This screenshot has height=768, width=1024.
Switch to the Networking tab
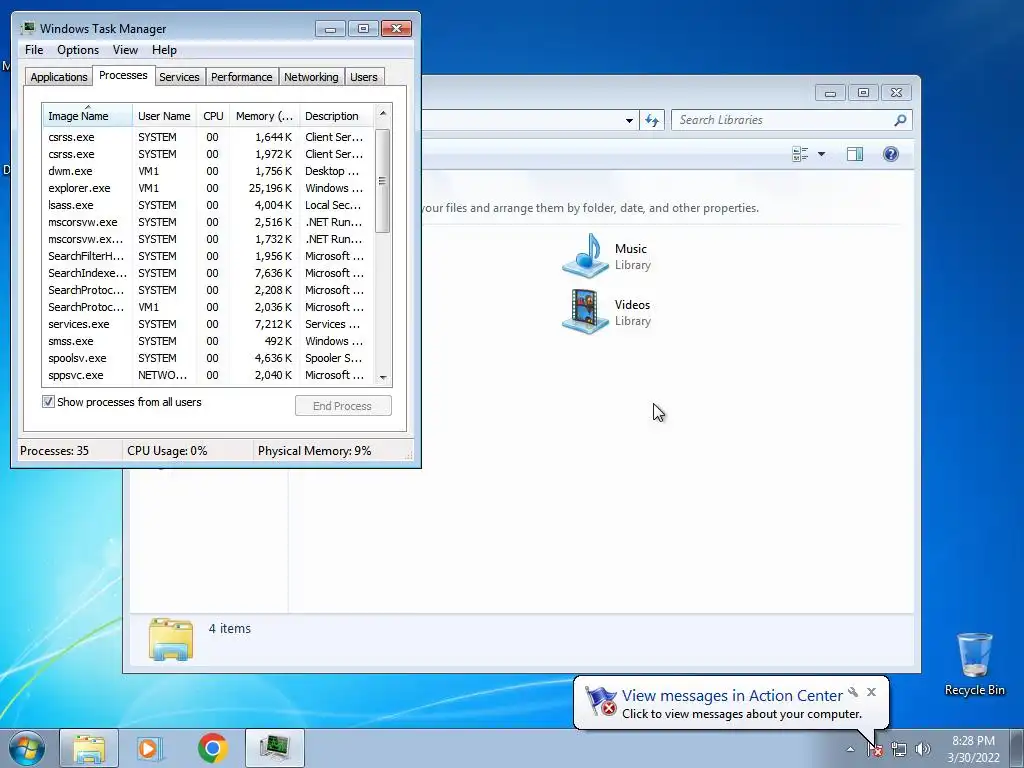[x=311, y=77]
